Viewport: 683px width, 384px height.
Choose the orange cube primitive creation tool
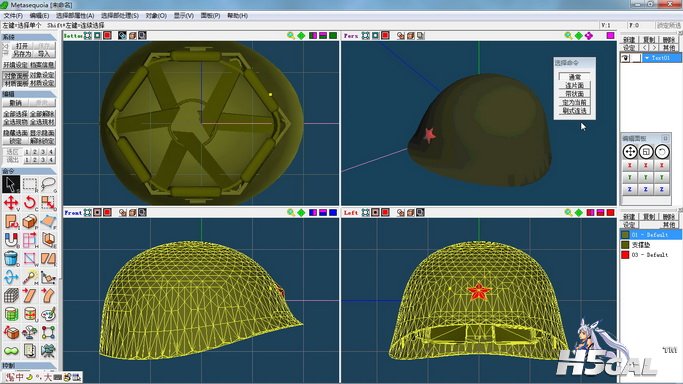click(x=30, y=221)
